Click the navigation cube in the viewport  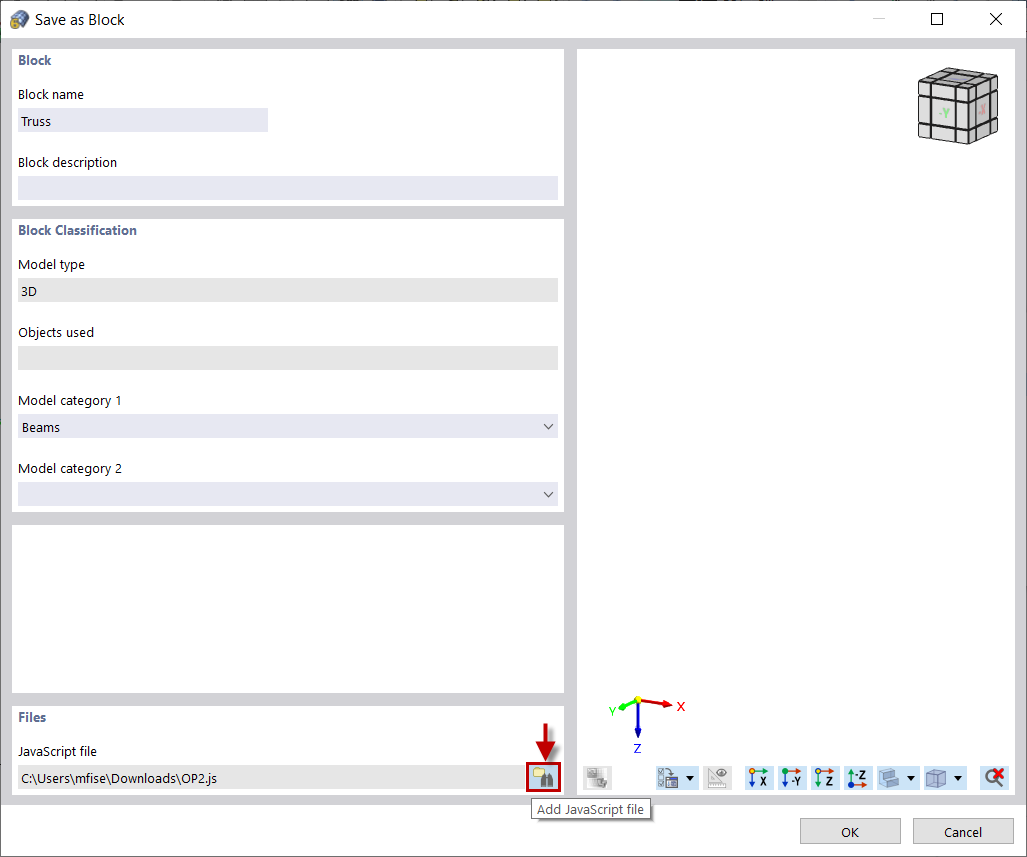[x=956, y=105]
